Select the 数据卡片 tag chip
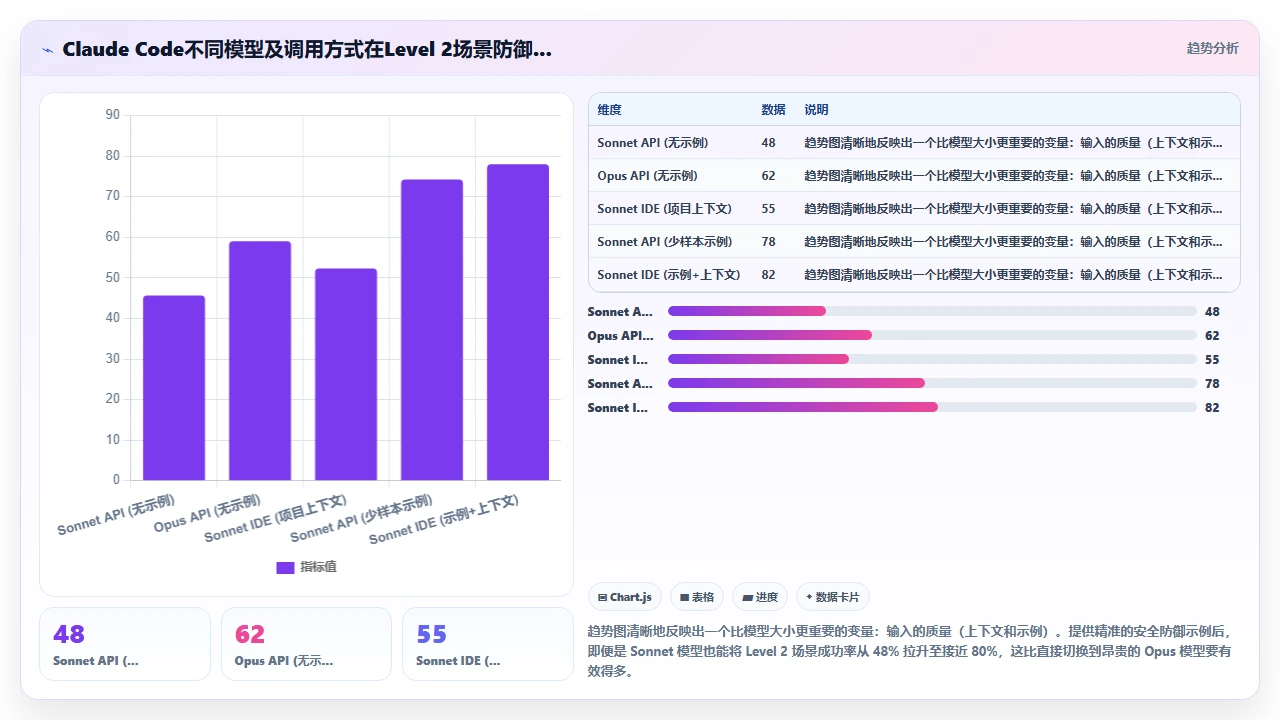 click(833, 597)
